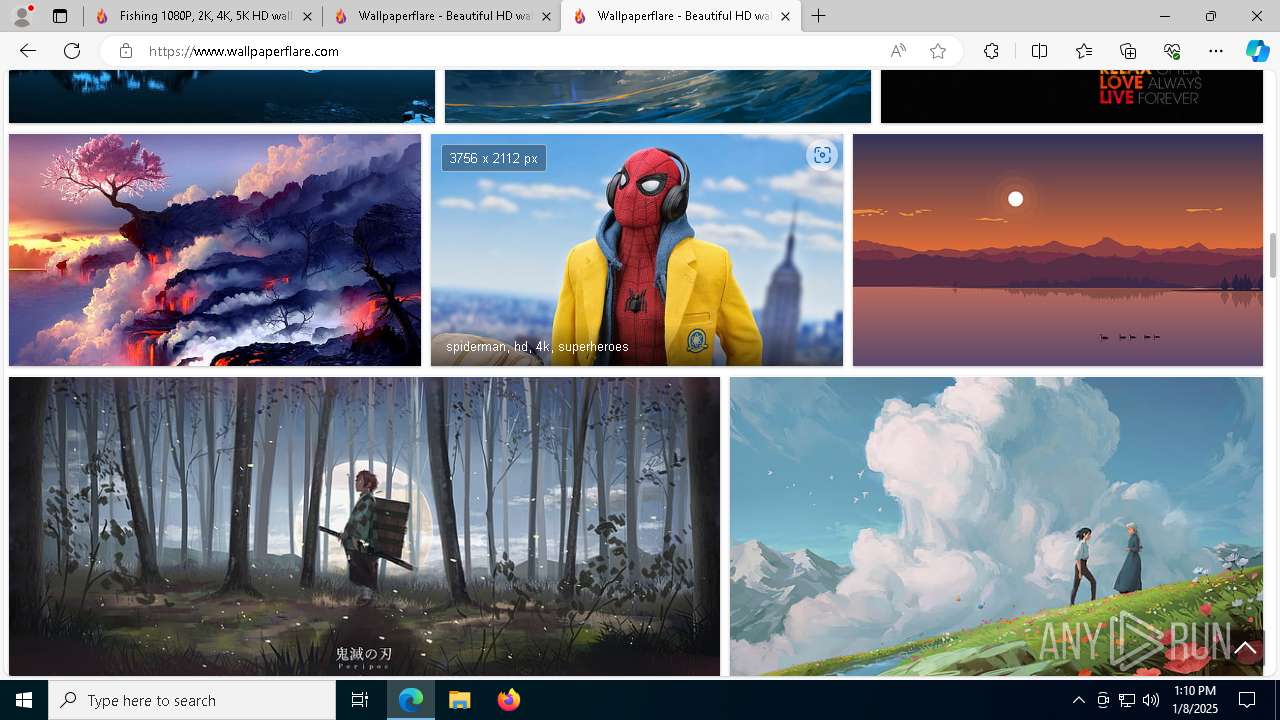Open the Demon Slayer forest wallpaper
1280x720 pixels.
pyautogui.click(x=364, y=526)
